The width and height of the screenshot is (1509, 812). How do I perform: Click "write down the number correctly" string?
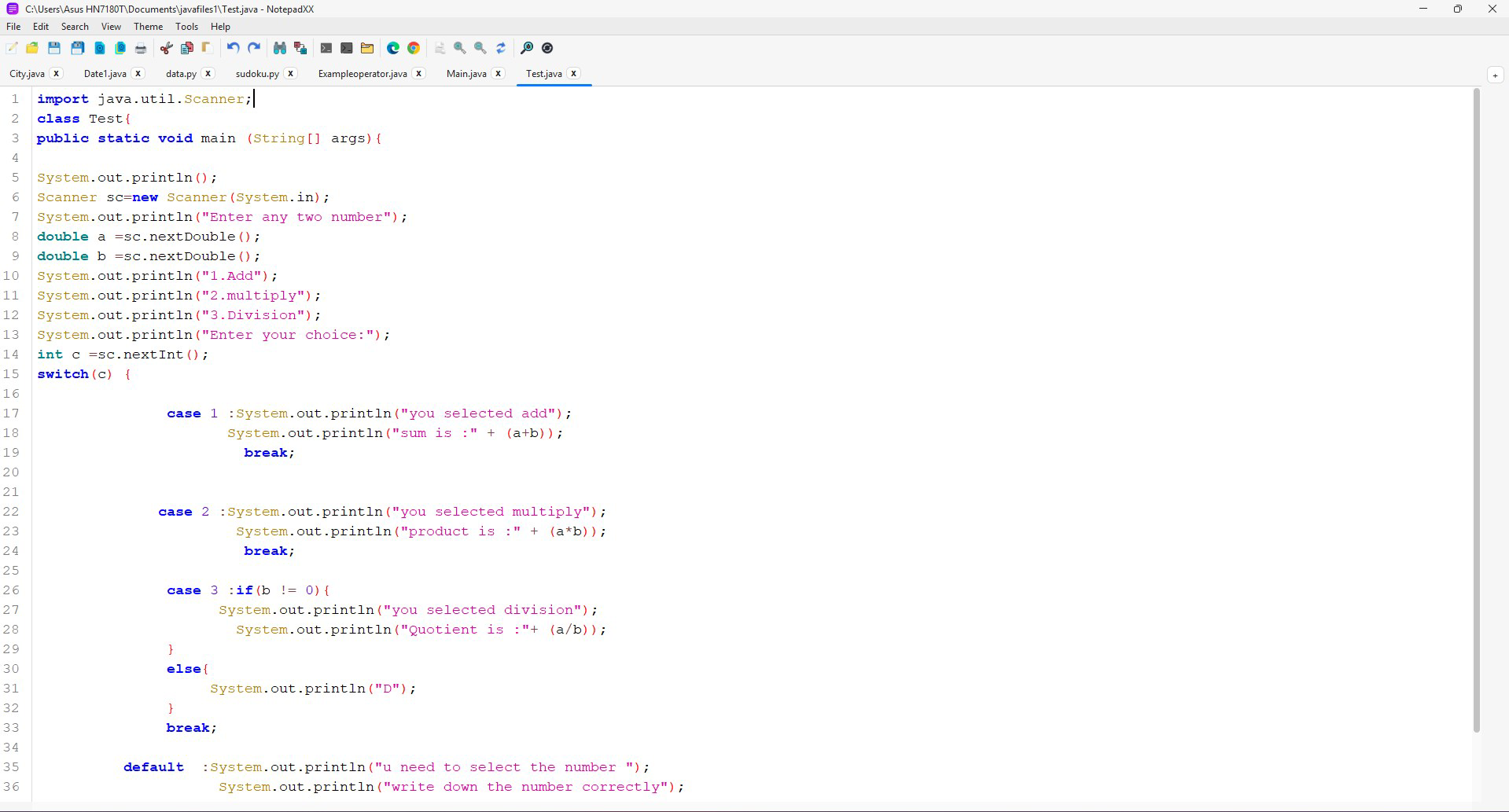(529, 787)
